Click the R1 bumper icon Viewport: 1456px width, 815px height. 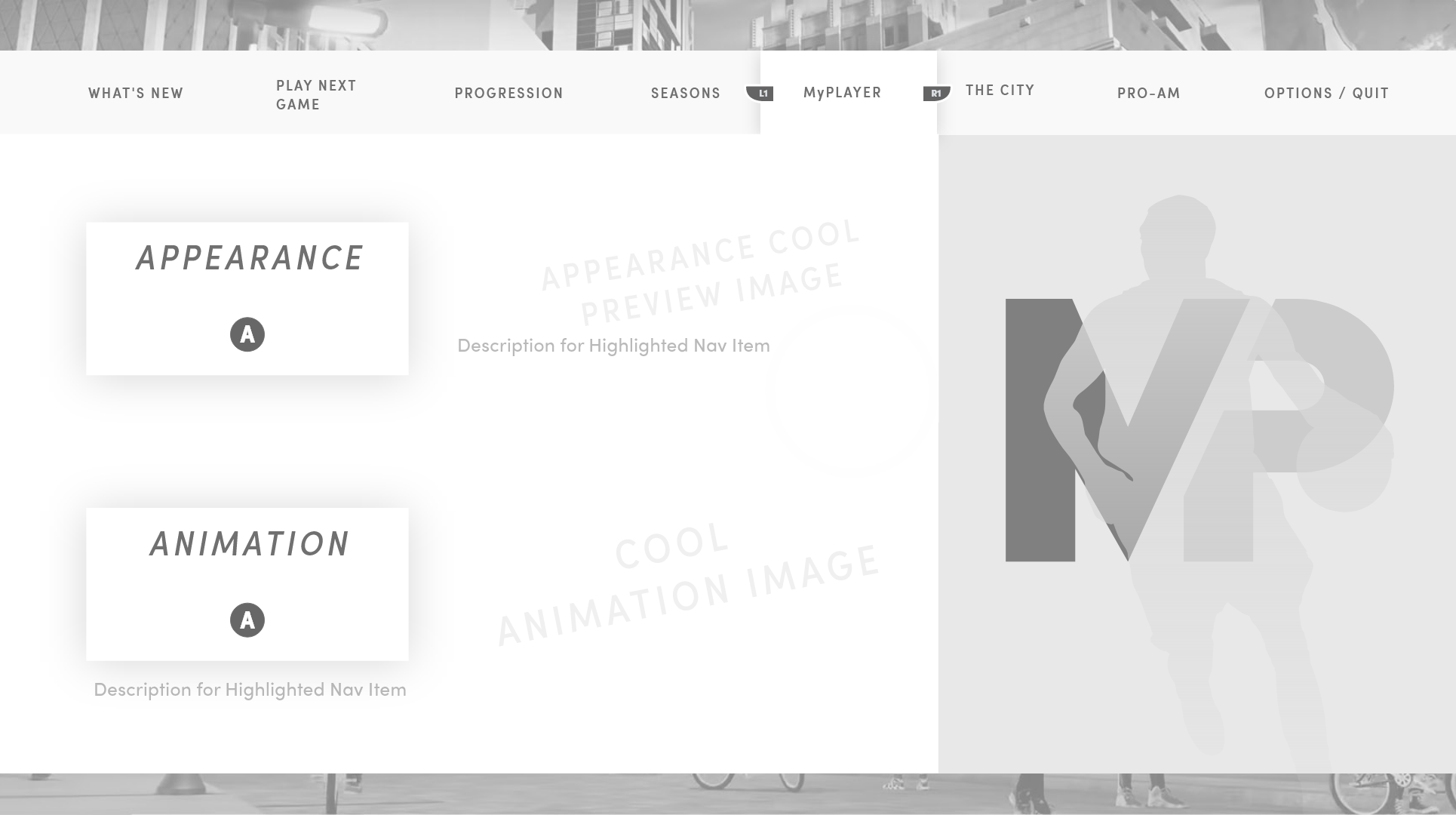click(x=937, y=93)
